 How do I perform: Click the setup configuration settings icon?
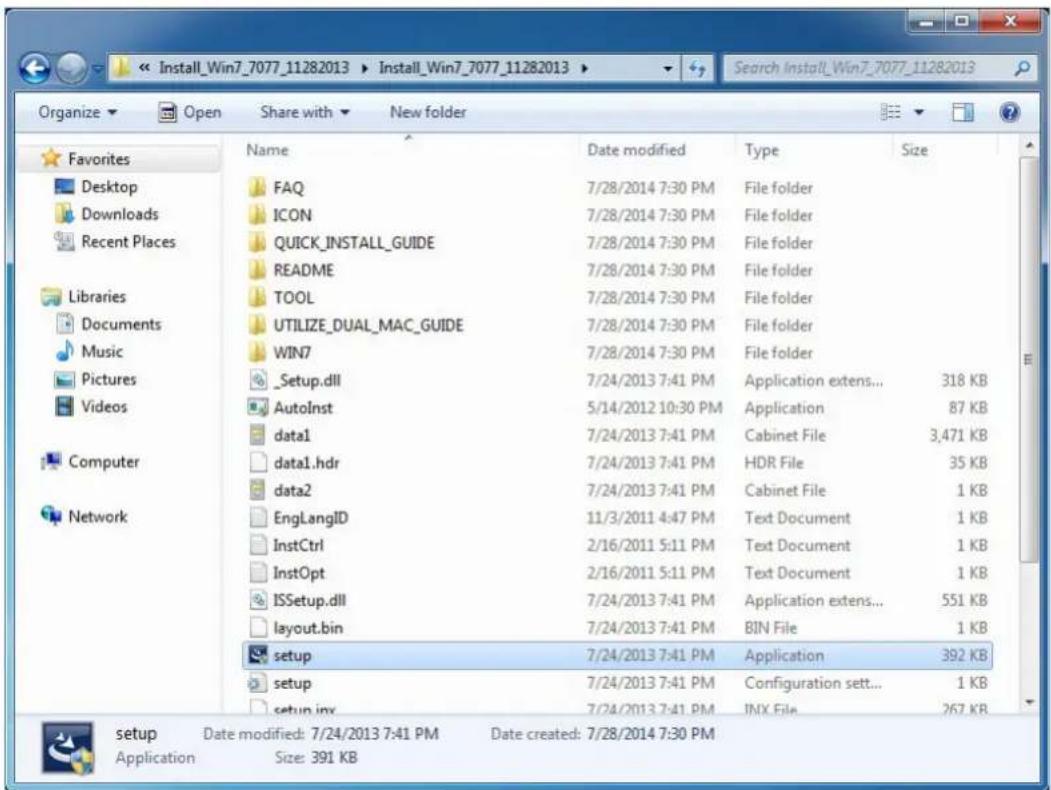click(257, 683)
